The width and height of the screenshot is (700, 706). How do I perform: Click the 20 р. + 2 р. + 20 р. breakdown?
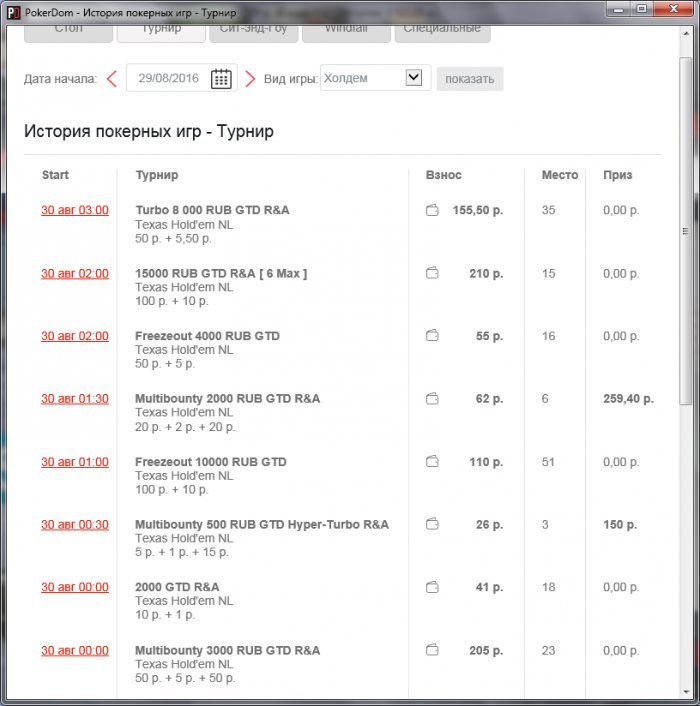click(x=185, y=427)
